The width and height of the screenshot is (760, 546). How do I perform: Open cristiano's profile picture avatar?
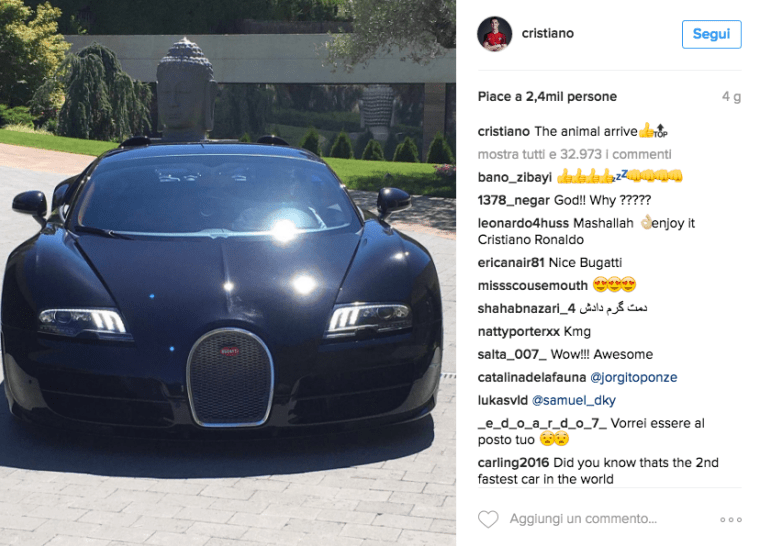pos(494,34)
